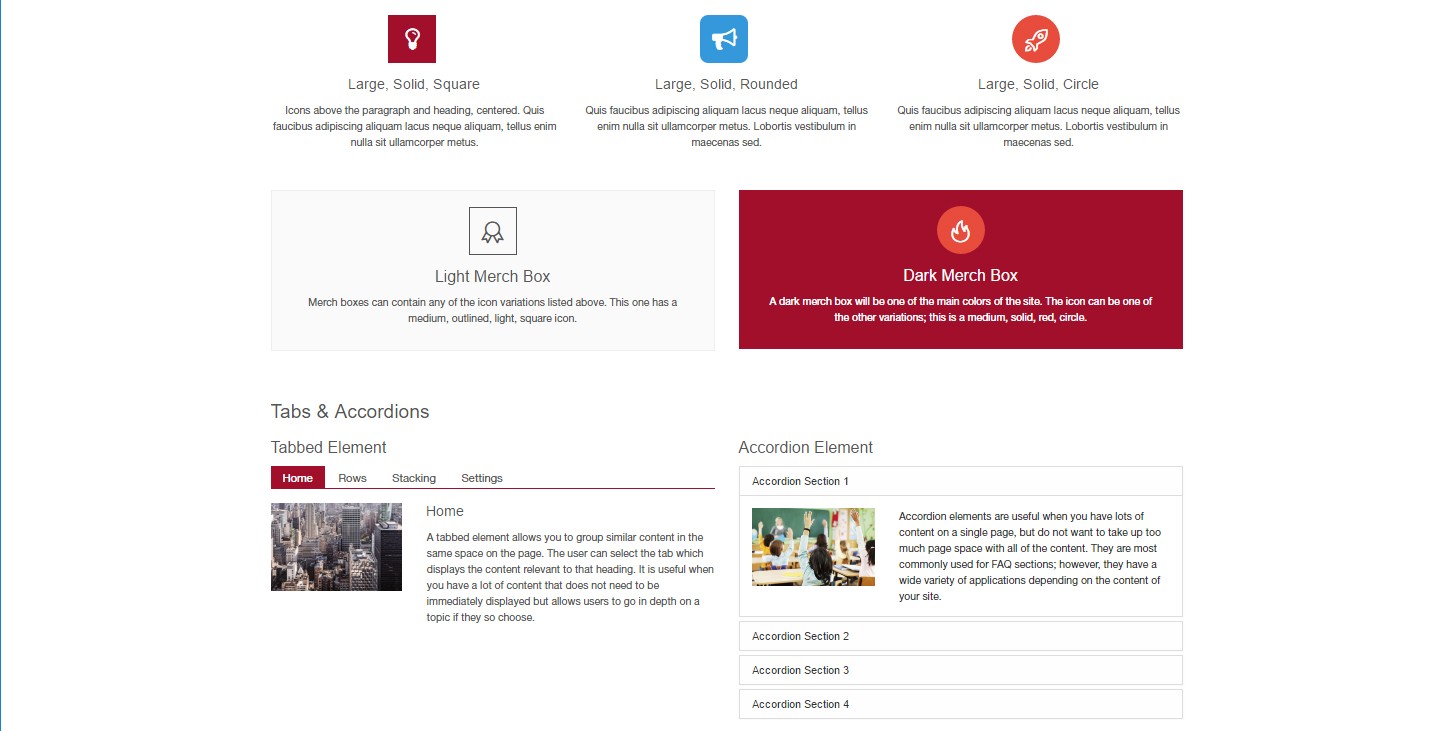Click the blue rounded megaphone icon
1450x731 pixels.
point(723,39)
